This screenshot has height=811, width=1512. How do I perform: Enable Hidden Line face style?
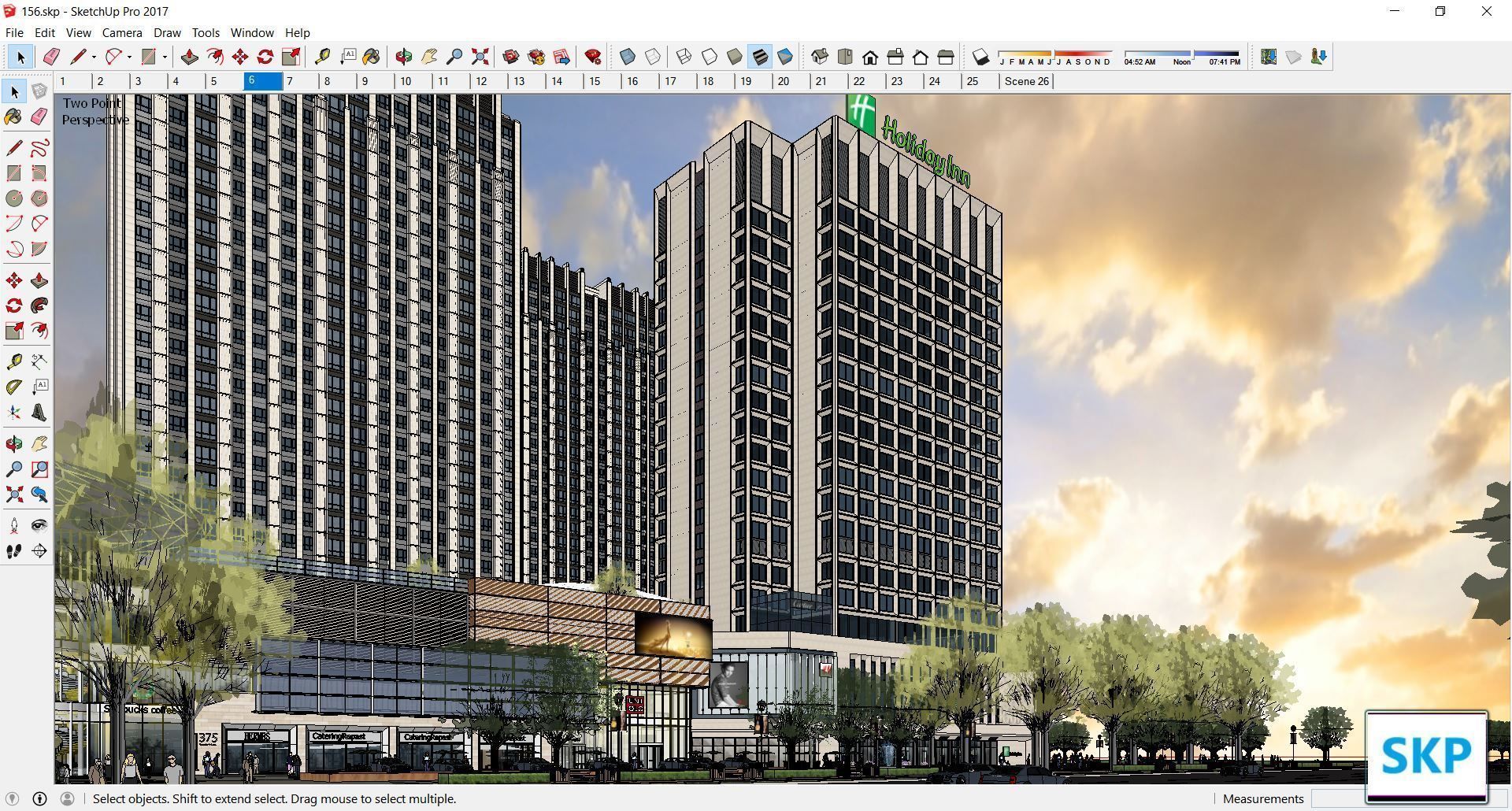pyautogui.click(x=710, y=57)
